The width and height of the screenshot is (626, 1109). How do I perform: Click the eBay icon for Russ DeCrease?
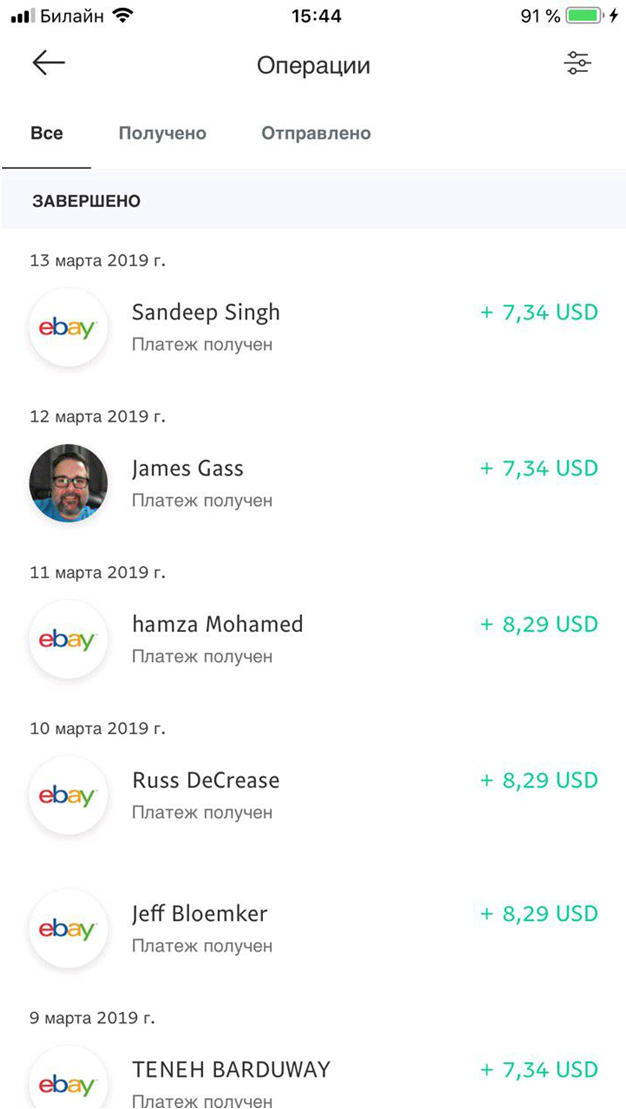point(68,795)
